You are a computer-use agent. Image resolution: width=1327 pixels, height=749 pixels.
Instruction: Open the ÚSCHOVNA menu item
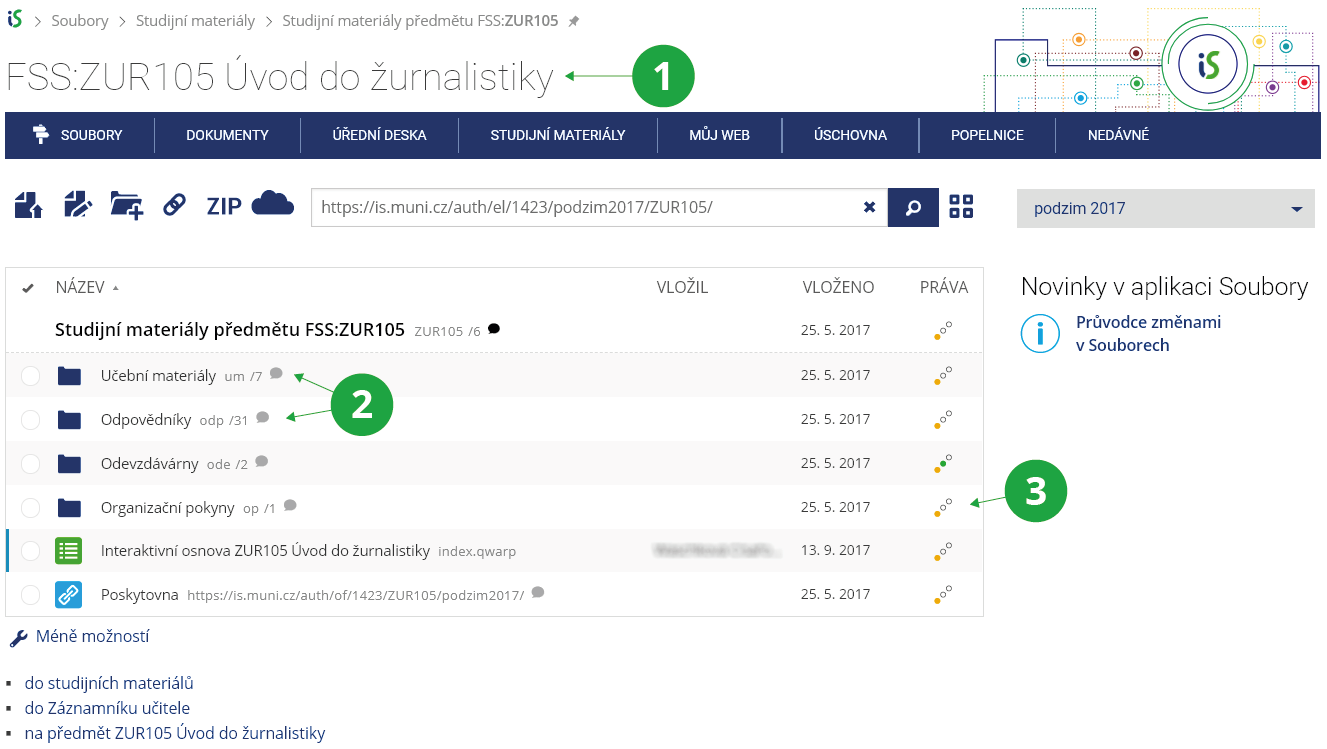point(850,135)
